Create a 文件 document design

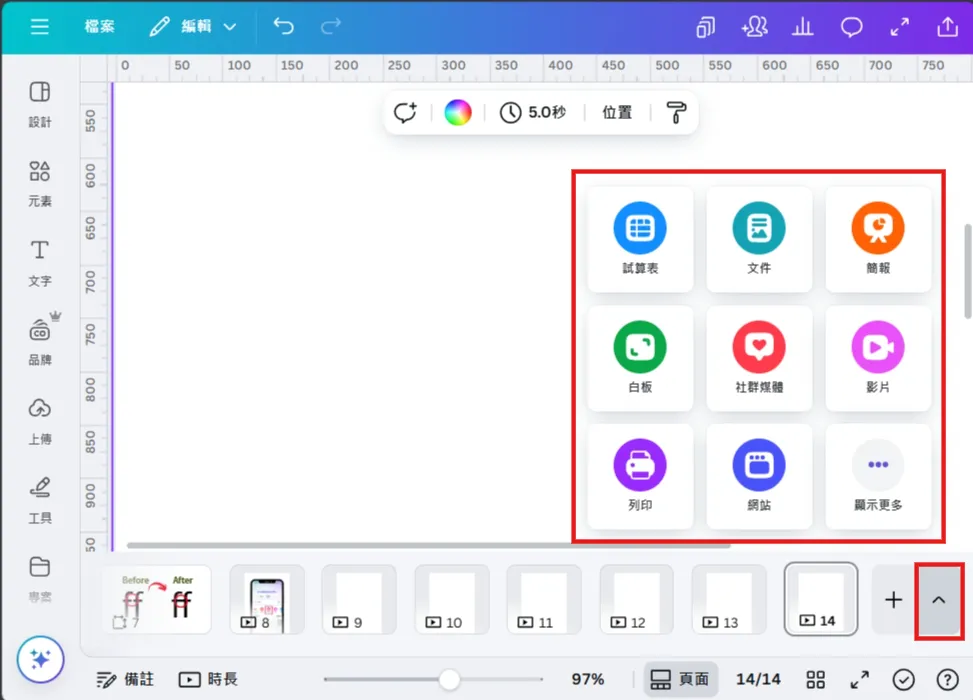759,239
